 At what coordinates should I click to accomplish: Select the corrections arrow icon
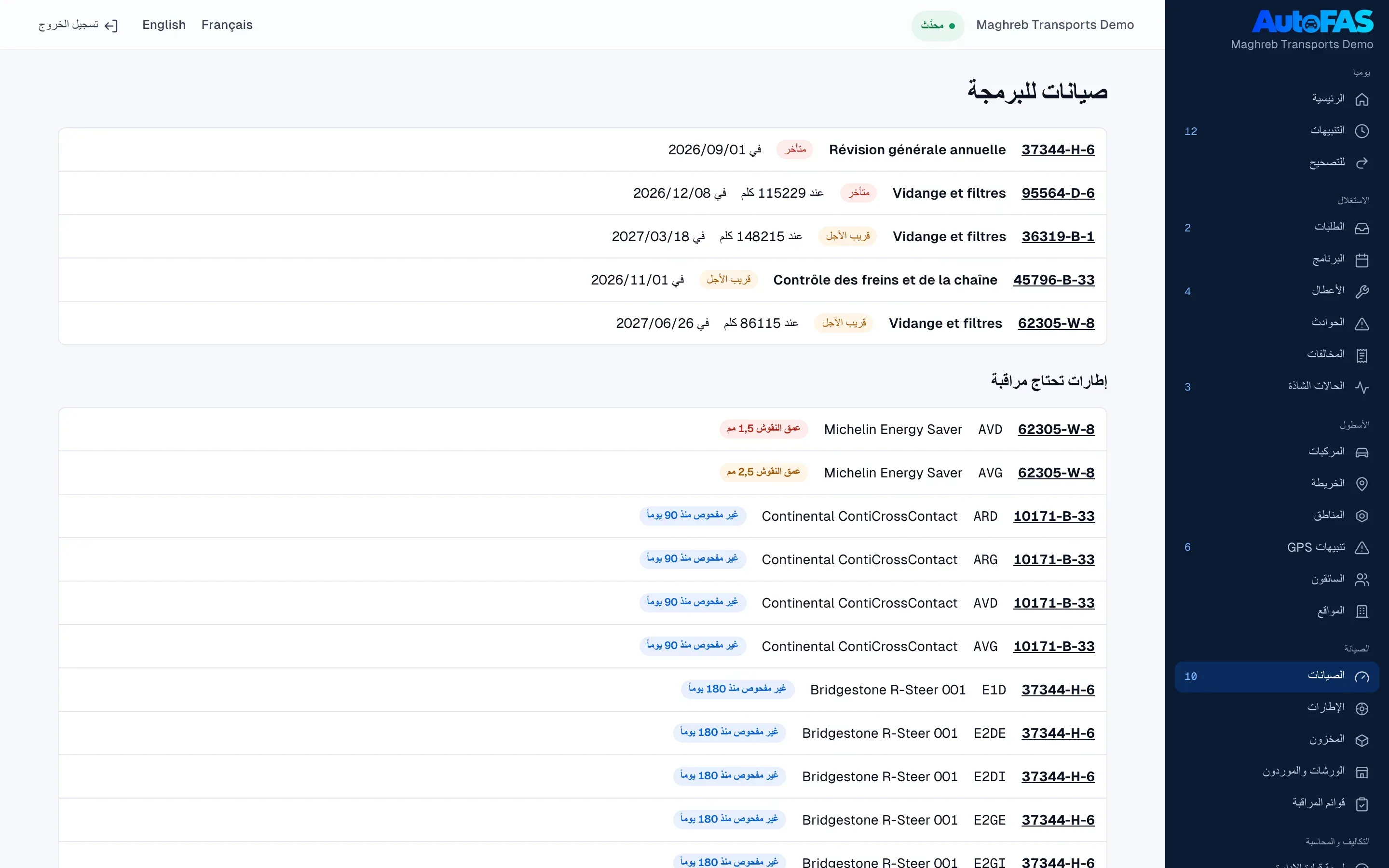tap(1362, 163)
